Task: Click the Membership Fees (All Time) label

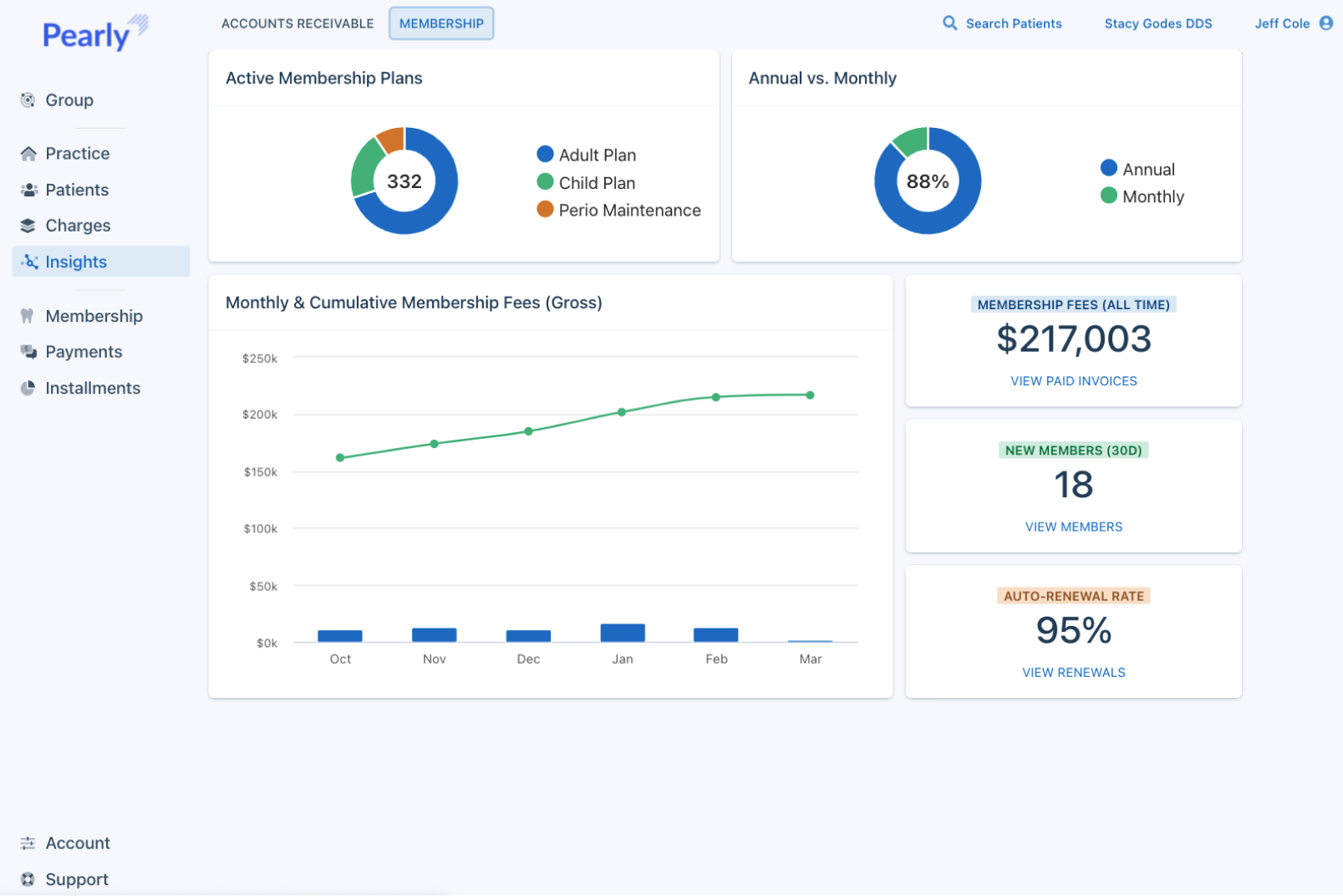Action: coord(1074,305)
